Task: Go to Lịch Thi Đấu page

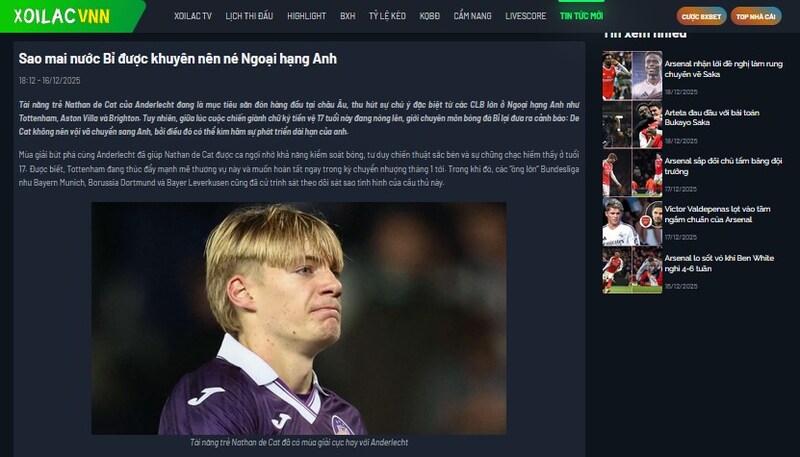Action: tap(249, 16)
